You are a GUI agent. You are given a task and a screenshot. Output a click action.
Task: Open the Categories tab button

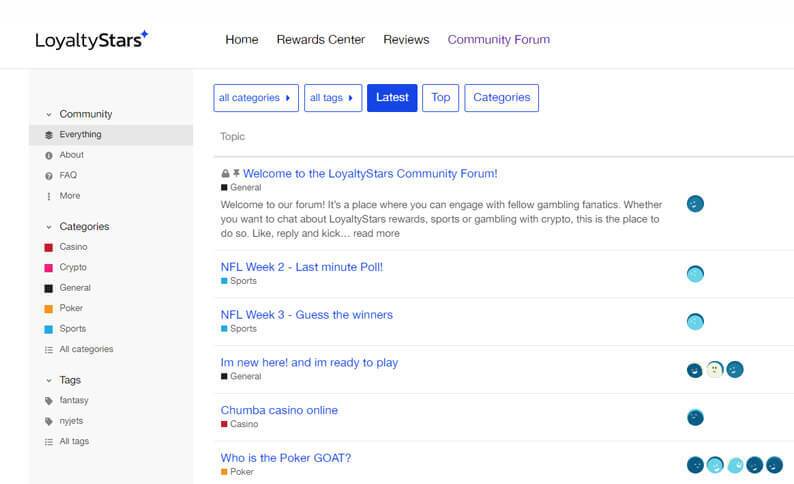(501, 98)
